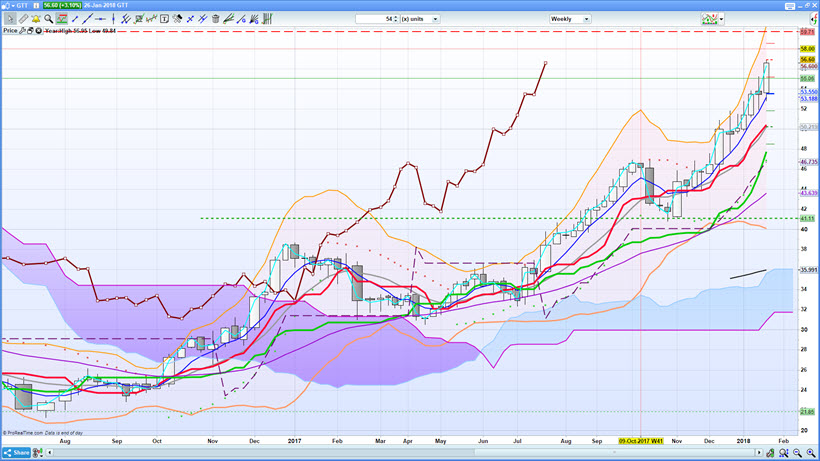Click the zoom in magnifier icon

[811, 453]
